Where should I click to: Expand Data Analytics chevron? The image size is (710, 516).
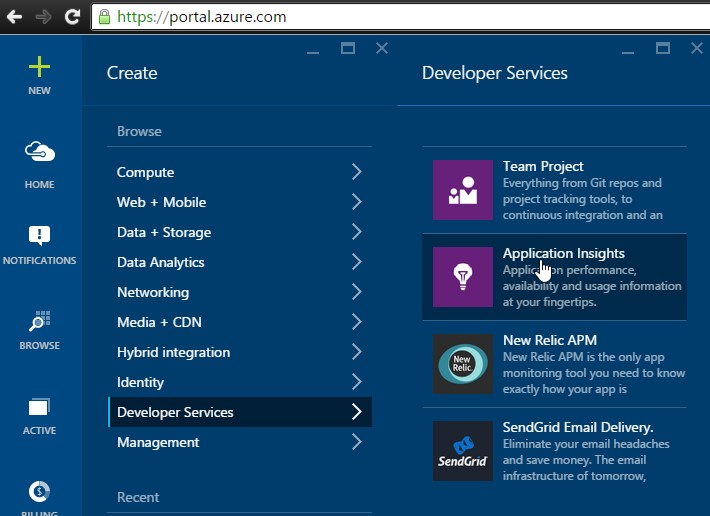pos(357,262)
